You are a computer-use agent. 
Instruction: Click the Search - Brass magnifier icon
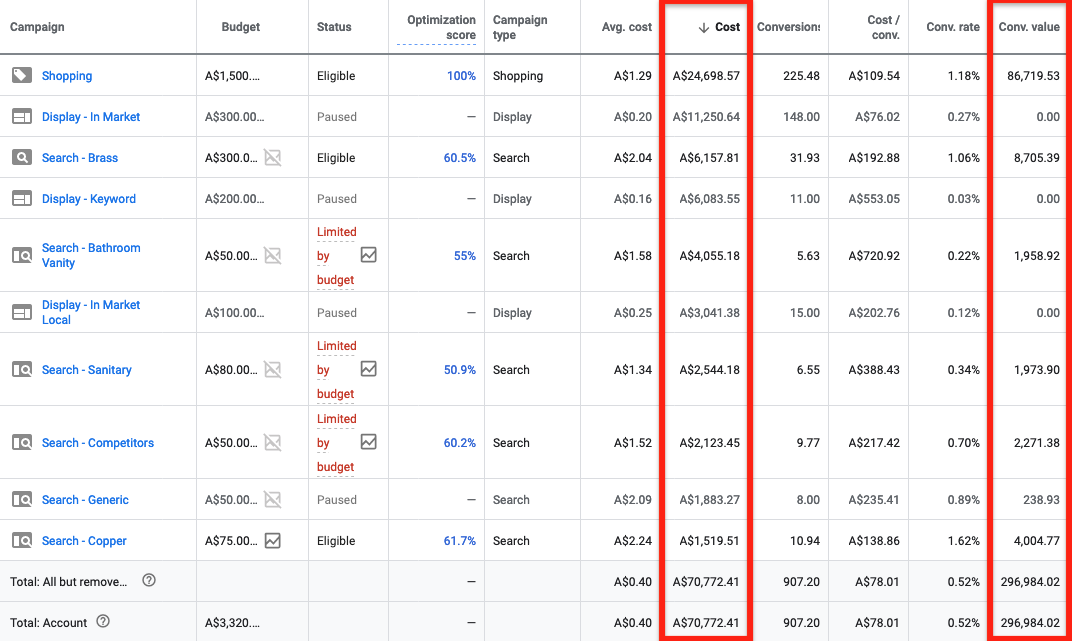click(21, 158)
